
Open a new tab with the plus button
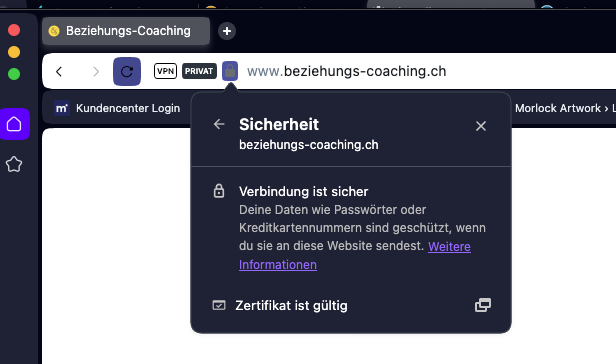tap(227, 31)
